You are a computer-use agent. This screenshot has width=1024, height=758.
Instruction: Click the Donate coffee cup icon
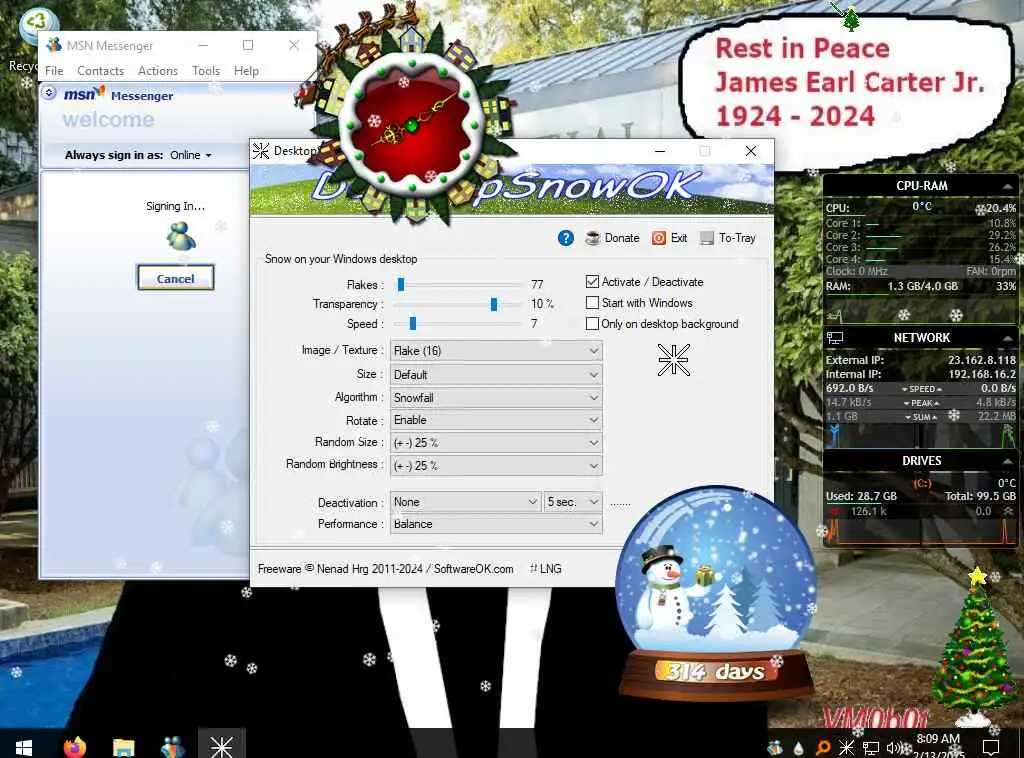pyautogui.click(x=592, y=238)
